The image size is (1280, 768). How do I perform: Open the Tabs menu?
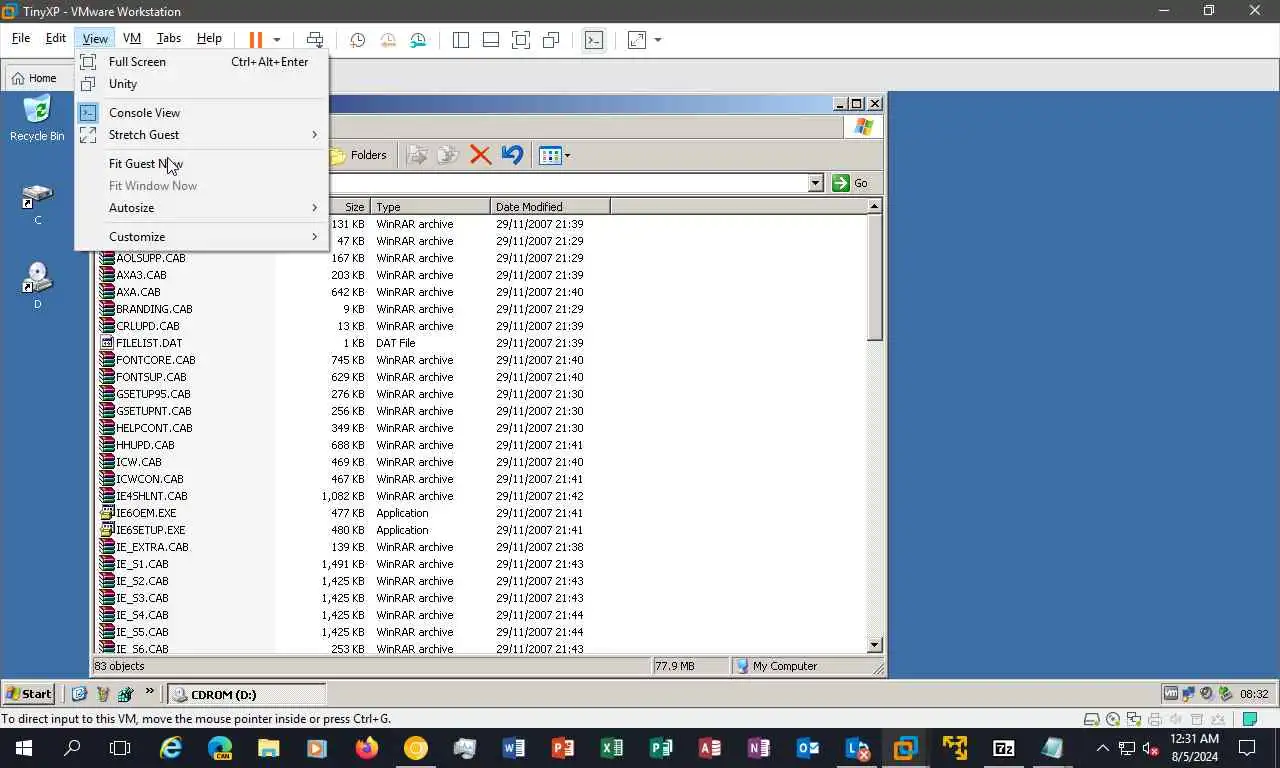coord(169,38)
